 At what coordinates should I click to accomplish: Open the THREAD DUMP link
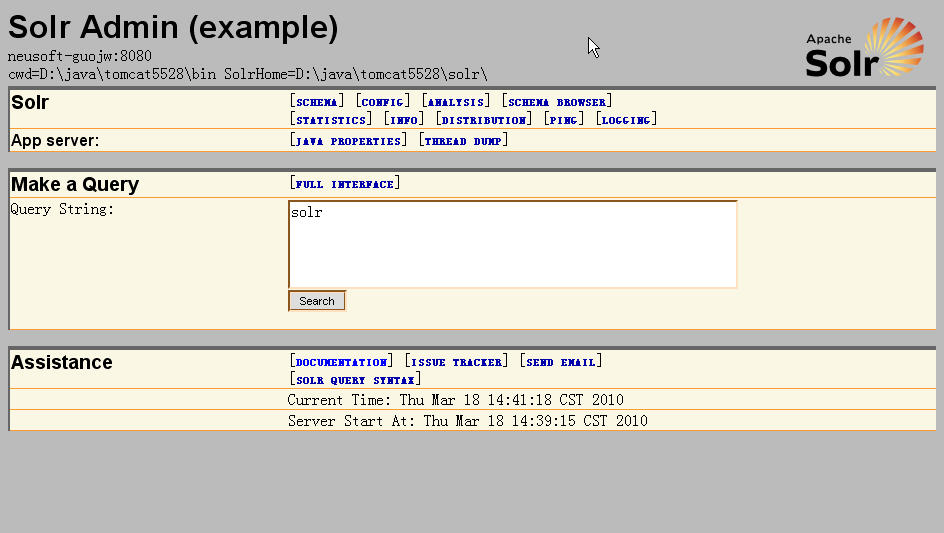click(463, 141)
